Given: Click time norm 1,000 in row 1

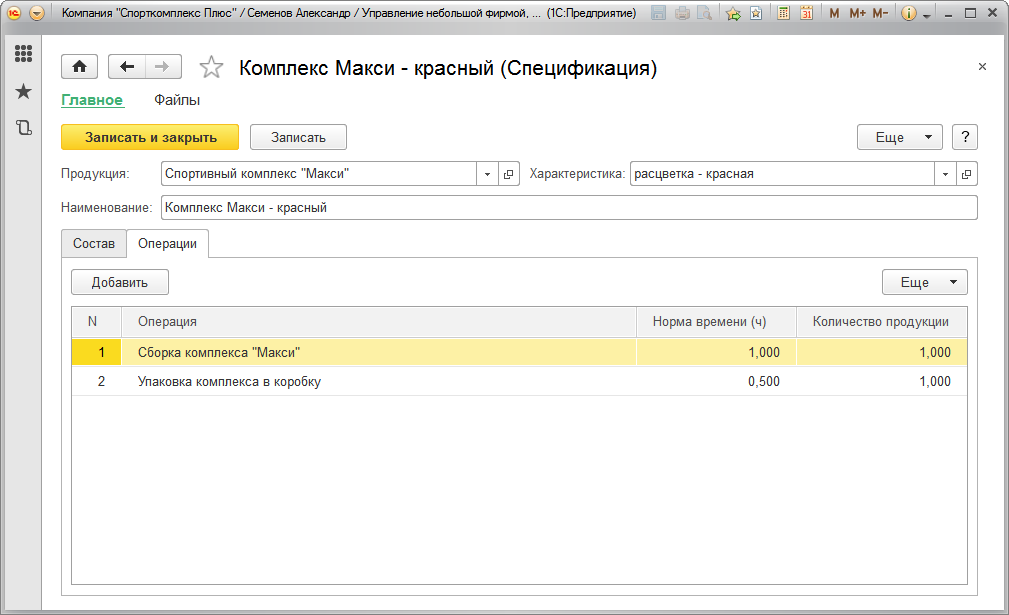Looking at the screenshot, I should 716,353.
